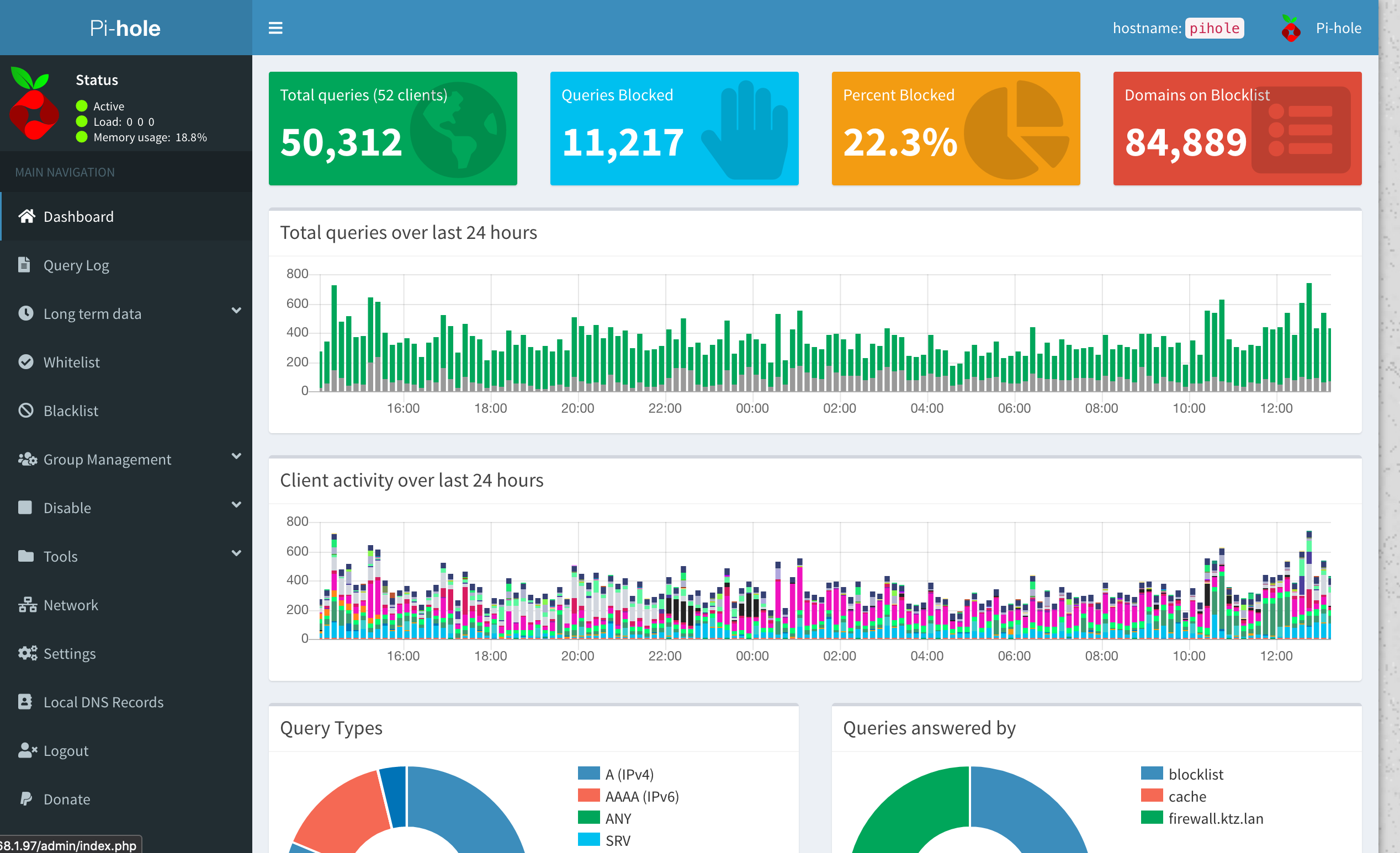Open the Dashboard menu item
The height and width of the screenshot is (853, 1400).
[126, 216]
